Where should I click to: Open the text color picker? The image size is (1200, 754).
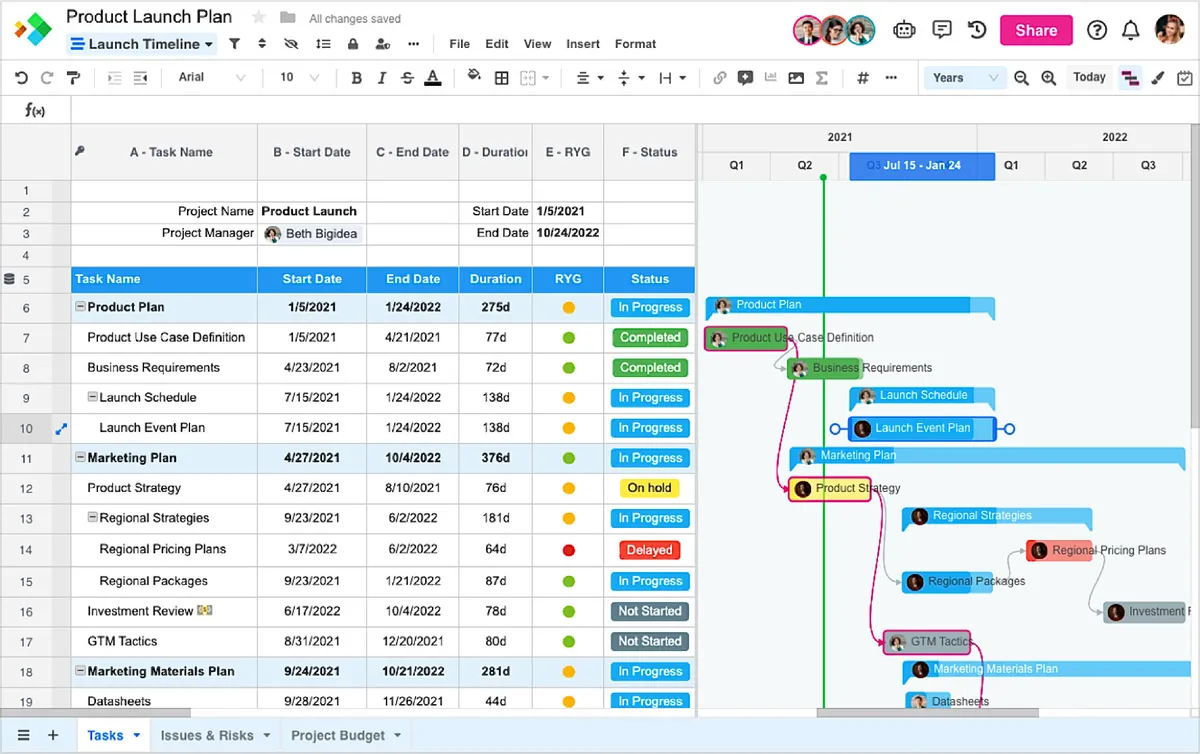pos(432,78)
